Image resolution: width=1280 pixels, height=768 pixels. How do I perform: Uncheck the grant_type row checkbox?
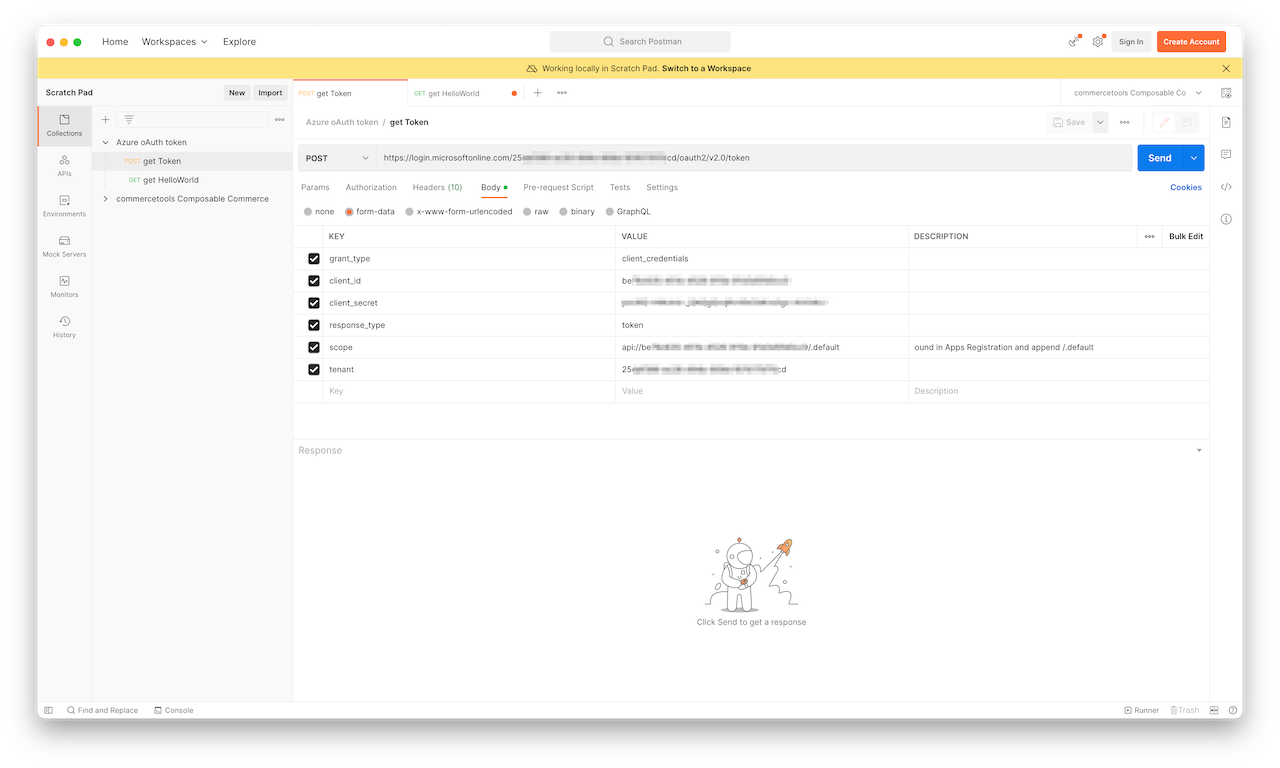click(314, 259)
